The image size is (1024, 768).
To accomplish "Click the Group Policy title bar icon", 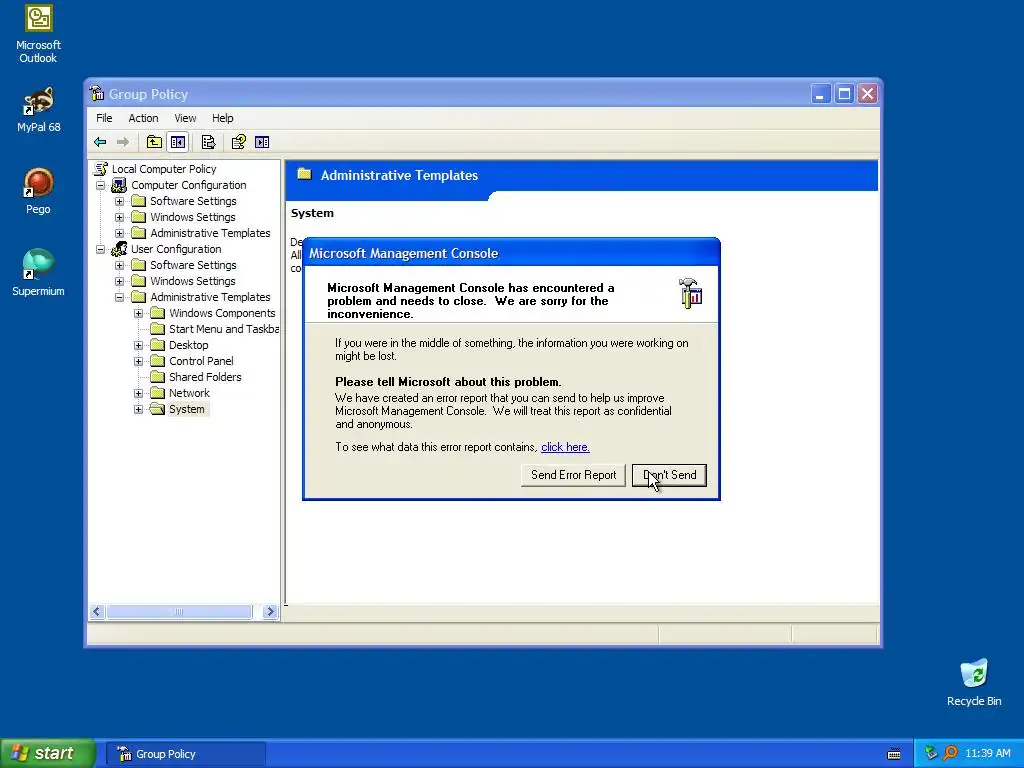I will click(97, 93).
